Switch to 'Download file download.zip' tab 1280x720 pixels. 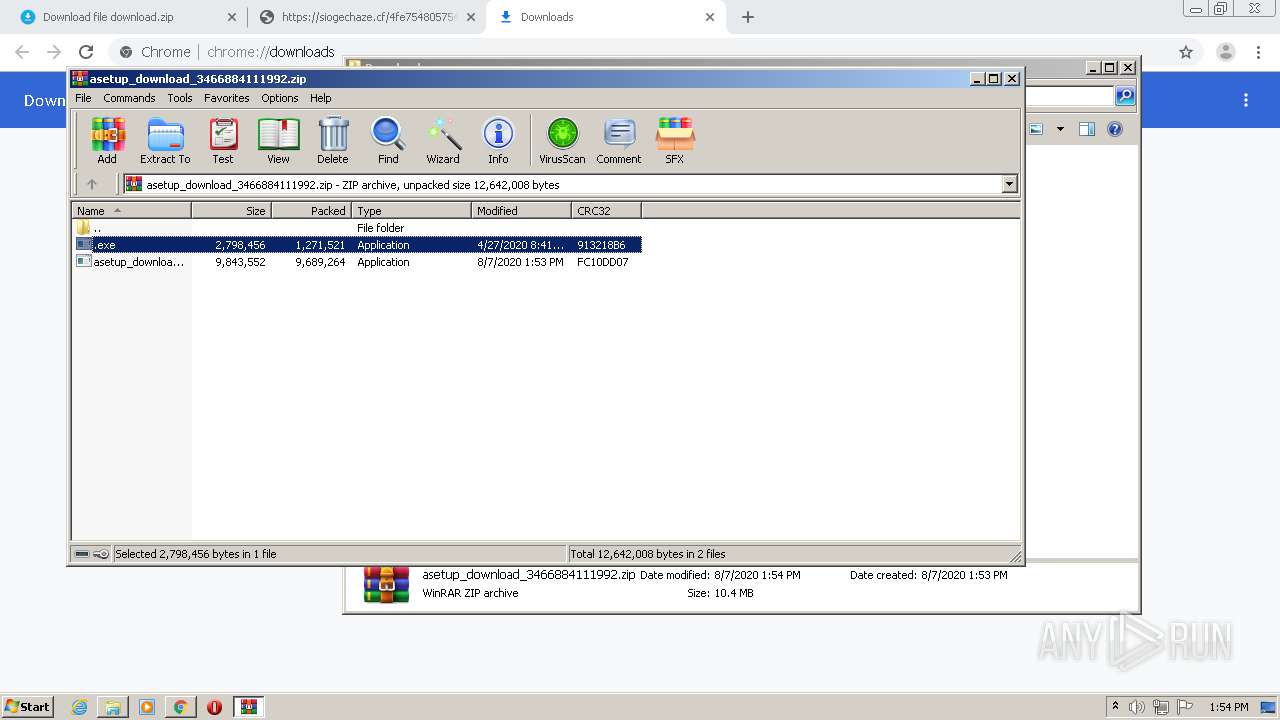[x=126, y=17]
